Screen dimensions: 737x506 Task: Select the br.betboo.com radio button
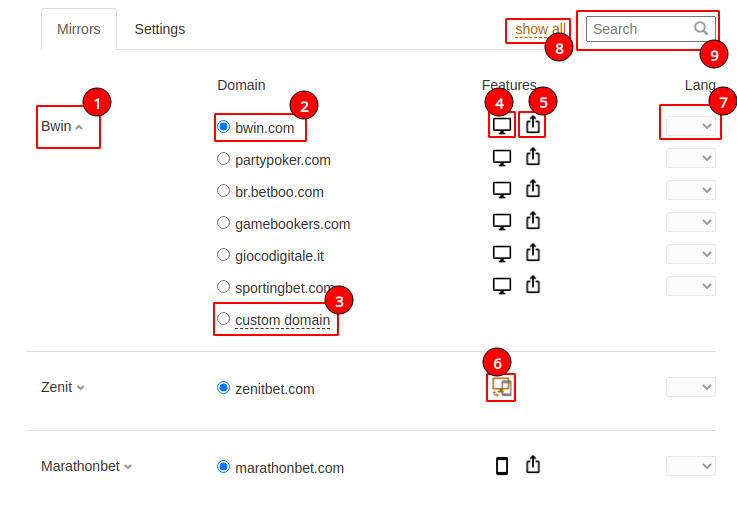[223, 191]
